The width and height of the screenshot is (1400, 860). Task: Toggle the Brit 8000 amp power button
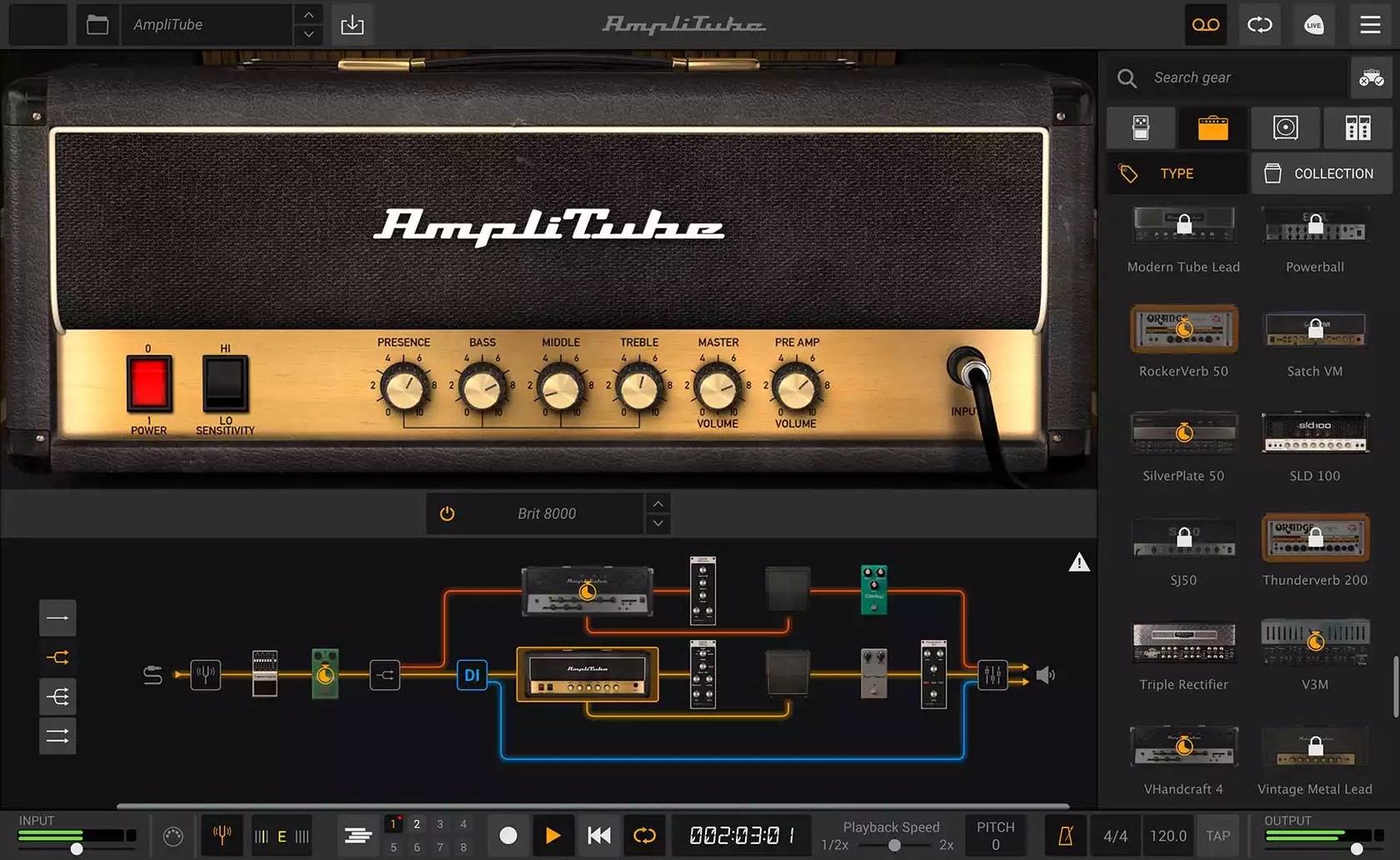(447, 513)
